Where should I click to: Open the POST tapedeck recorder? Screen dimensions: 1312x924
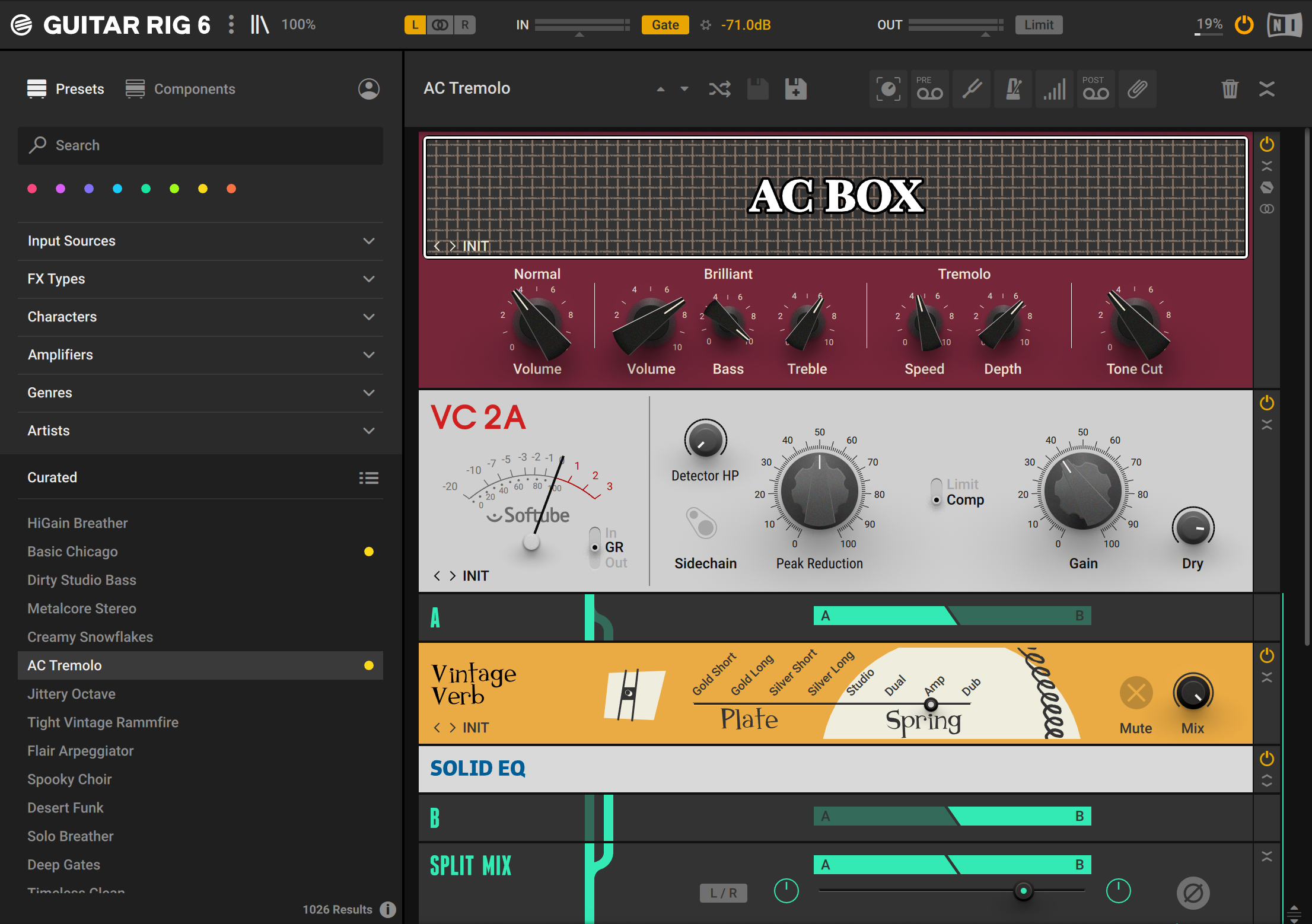(x=1096, y=89)
